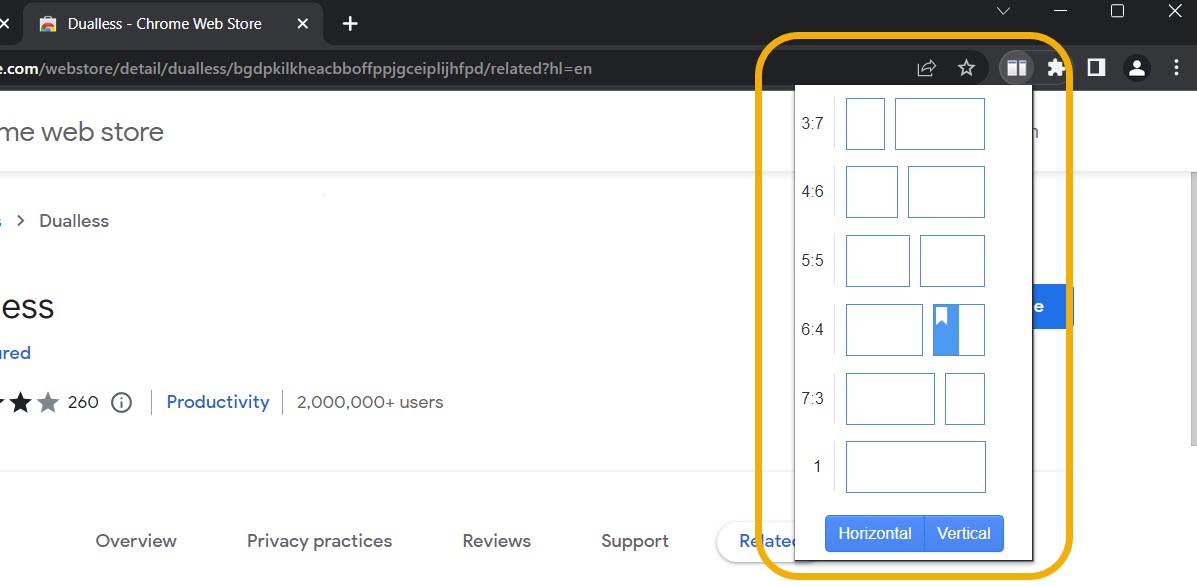Select the full-width single window layout
This screenshot has width=1197, height=586.
pyautogui.click(x=915, y=467)
